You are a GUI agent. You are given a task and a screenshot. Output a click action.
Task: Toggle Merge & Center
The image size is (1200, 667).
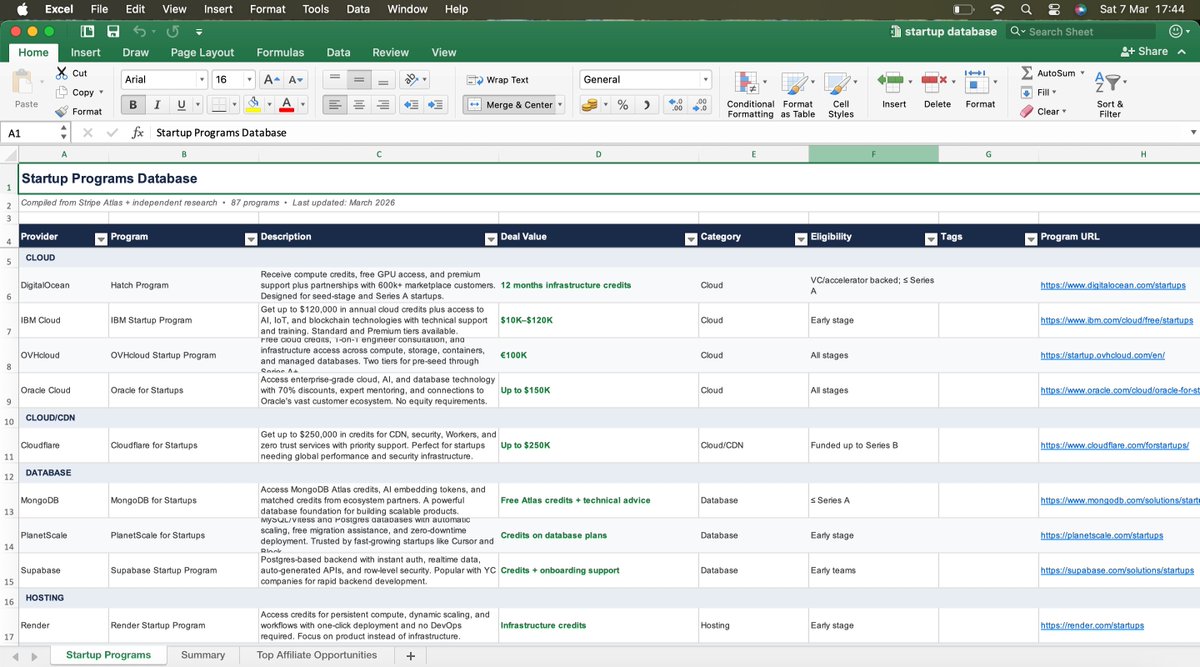[509, 105]
